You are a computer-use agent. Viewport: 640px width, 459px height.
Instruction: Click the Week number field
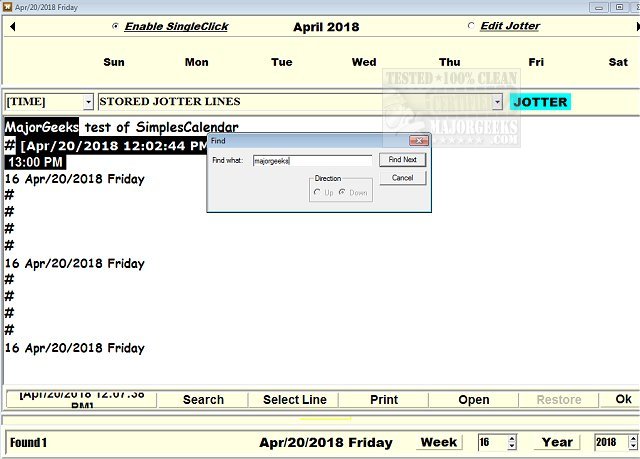[493, 442]
